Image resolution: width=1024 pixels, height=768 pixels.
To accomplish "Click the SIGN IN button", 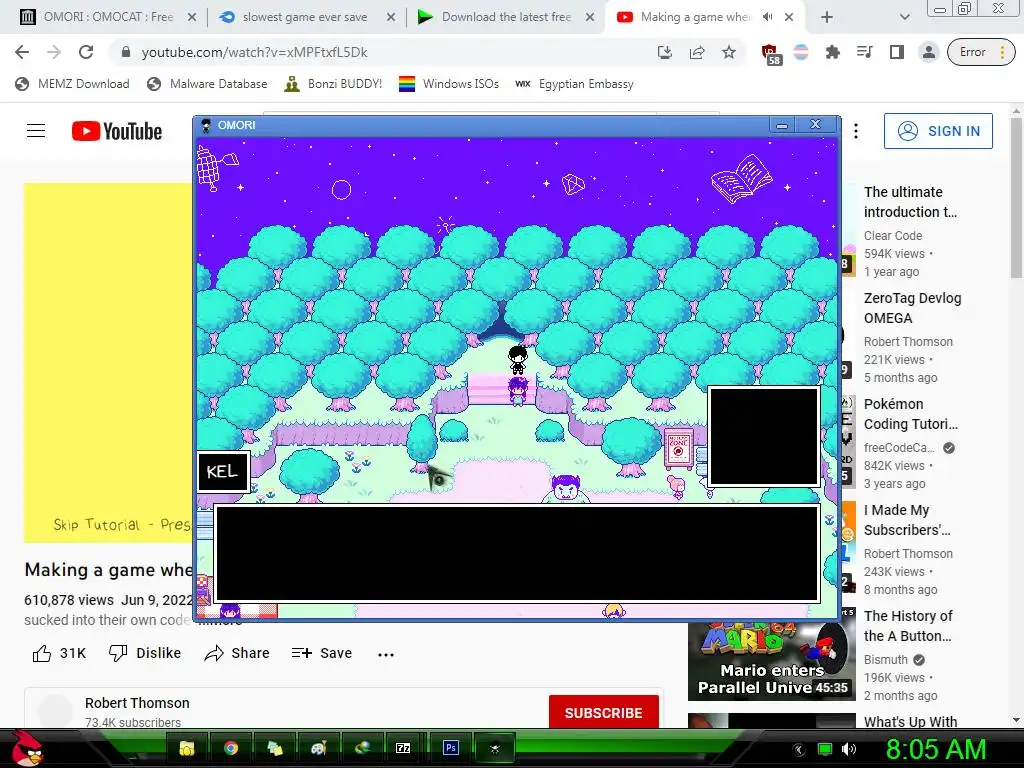I will [938, 131].
